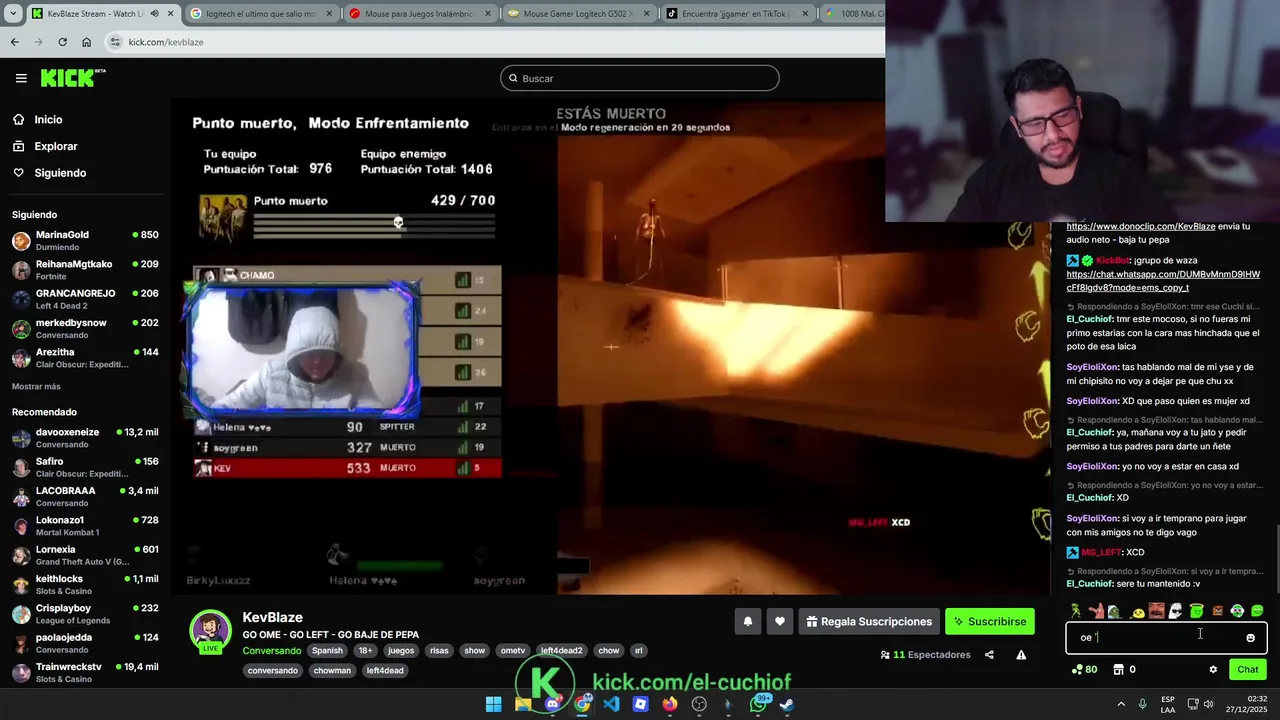
Task: Open the WhatsApp group link in chat
Action: tap(1163, 281)
